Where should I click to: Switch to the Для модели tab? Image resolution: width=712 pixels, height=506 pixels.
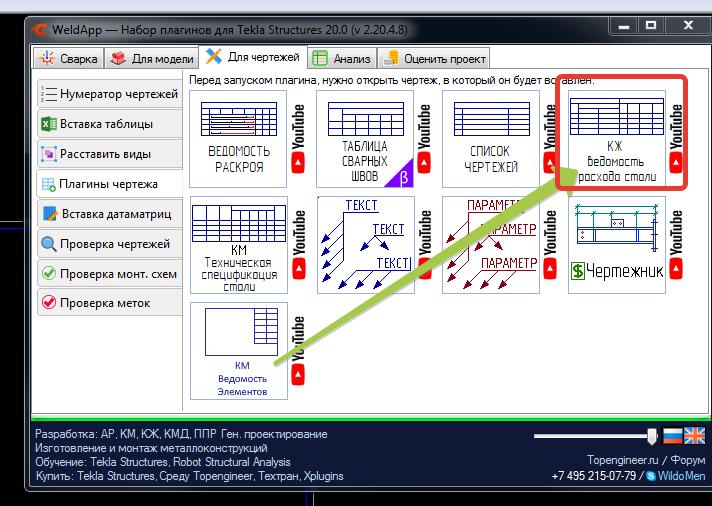tap(152, 59)
